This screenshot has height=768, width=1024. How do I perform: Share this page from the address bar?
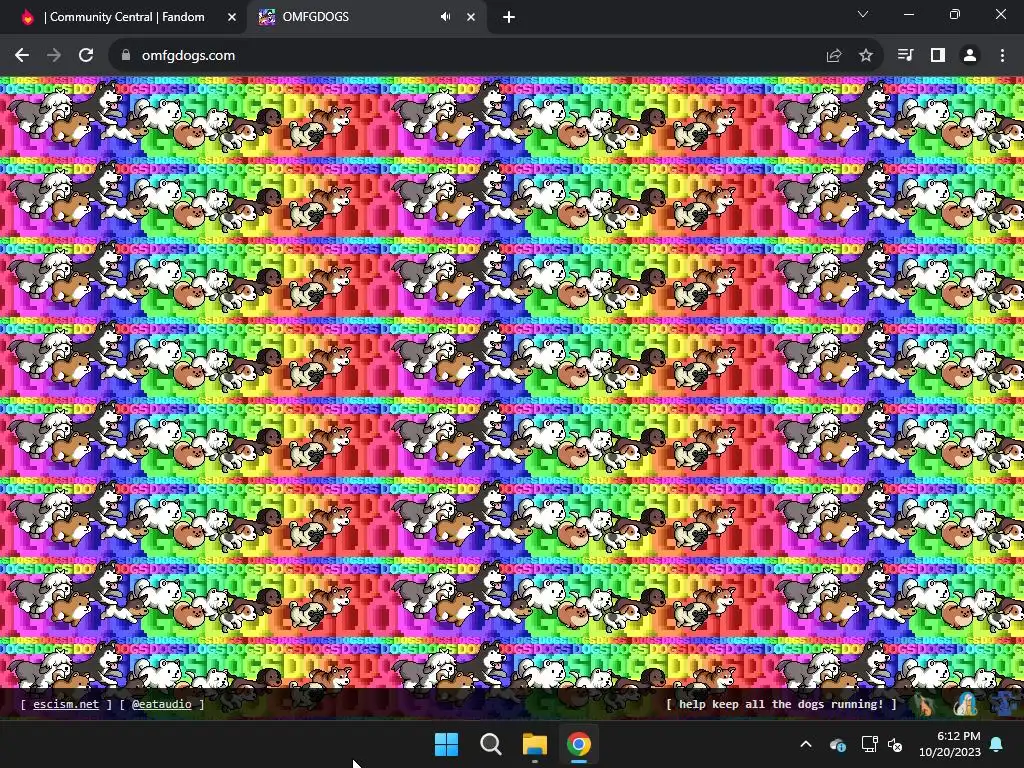pos(834,56)
